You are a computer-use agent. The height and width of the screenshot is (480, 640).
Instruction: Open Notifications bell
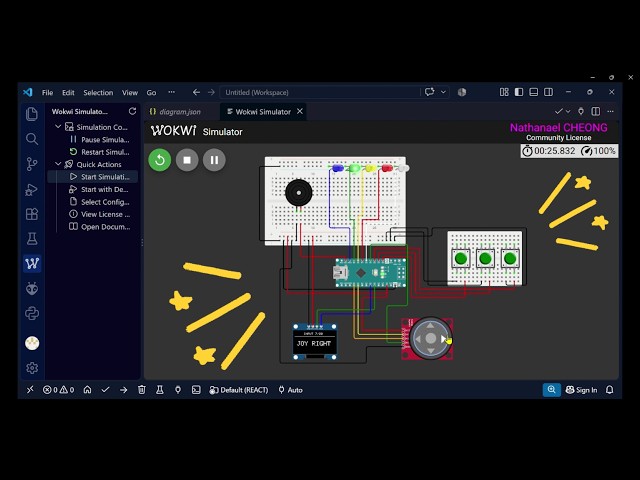609,390
